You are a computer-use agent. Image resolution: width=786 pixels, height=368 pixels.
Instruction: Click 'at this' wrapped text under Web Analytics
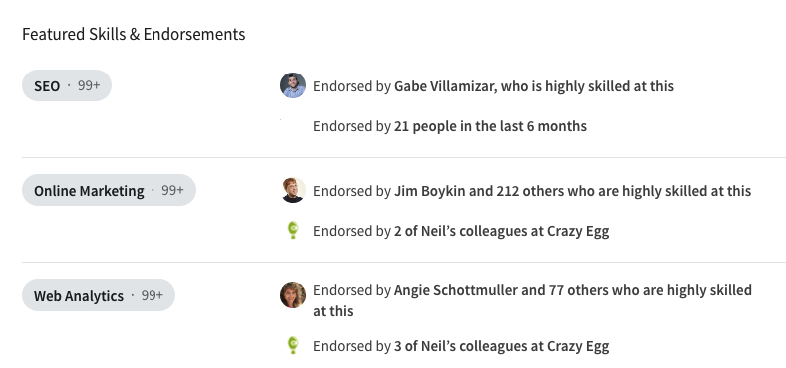pyautogui.click(x=333, y=311)
